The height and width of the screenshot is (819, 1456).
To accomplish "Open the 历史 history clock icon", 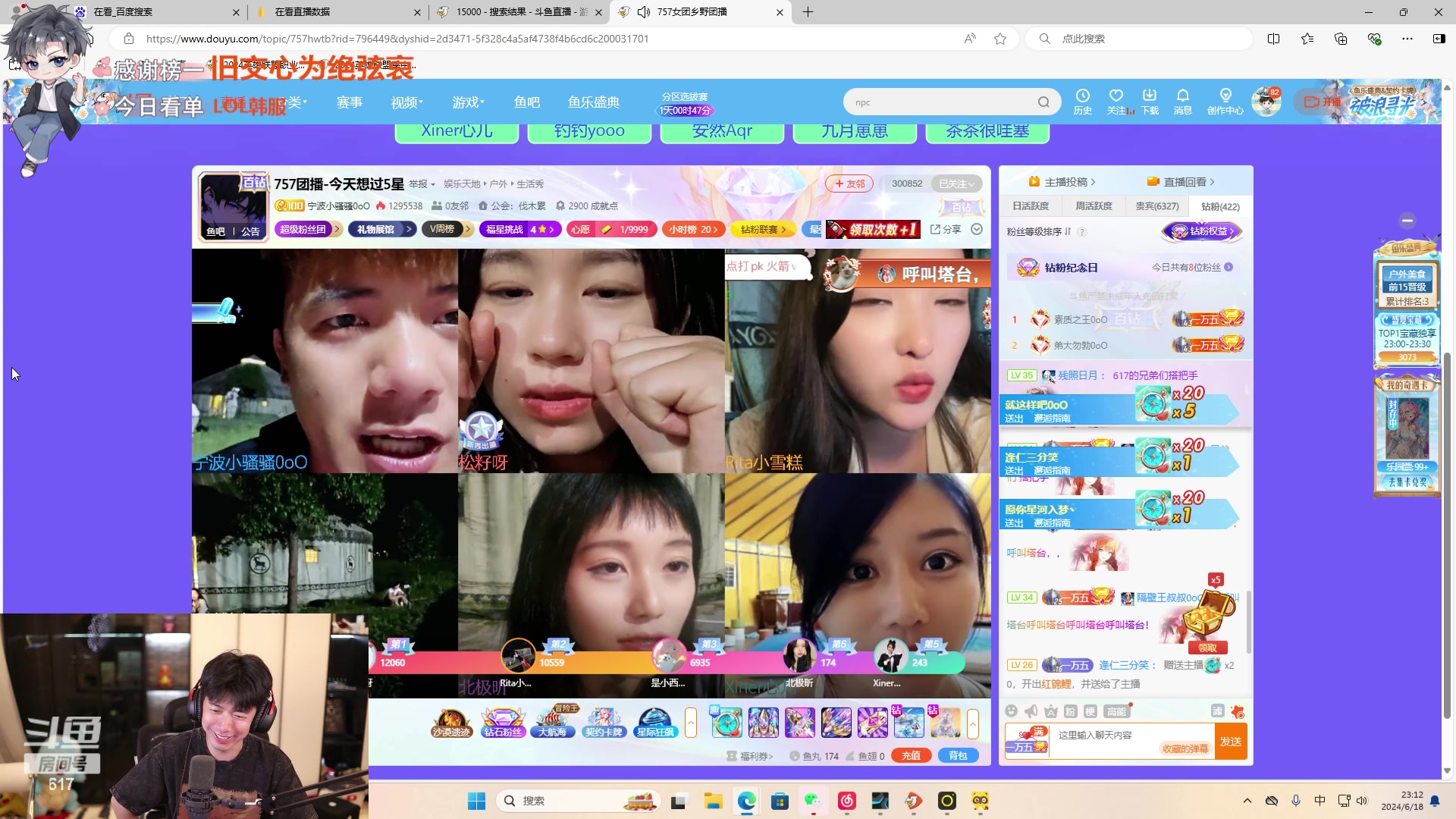I will 1082,101.
